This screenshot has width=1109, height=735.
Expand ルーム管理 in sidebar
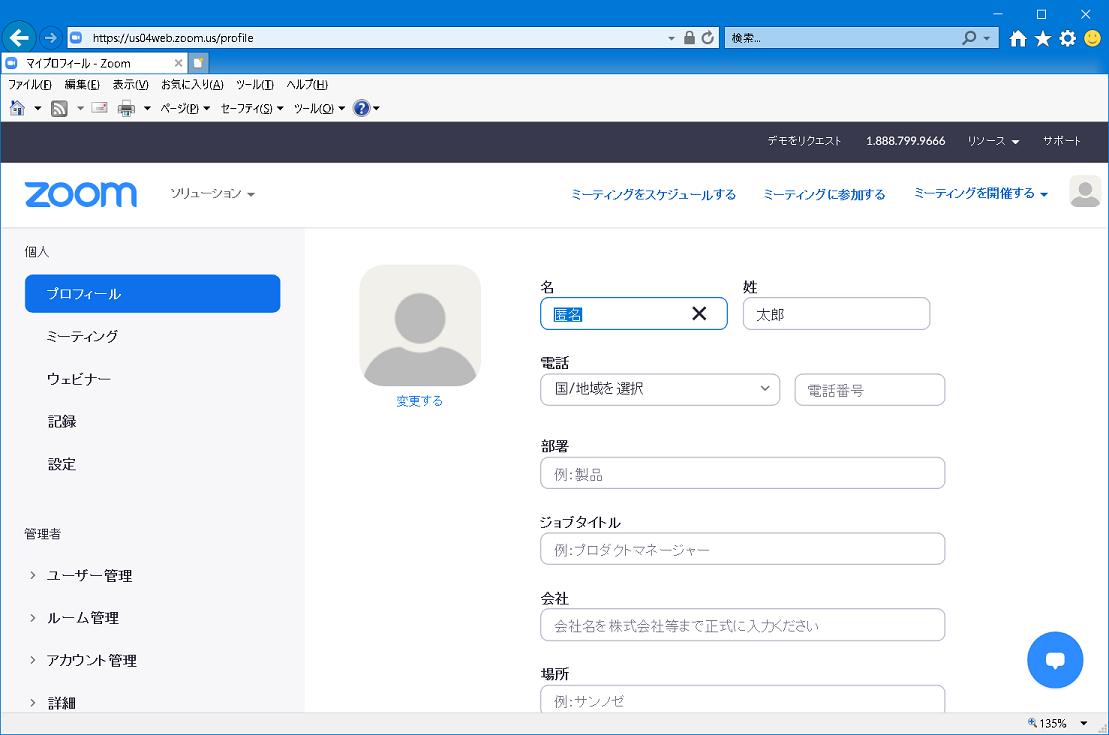(33, 618)
